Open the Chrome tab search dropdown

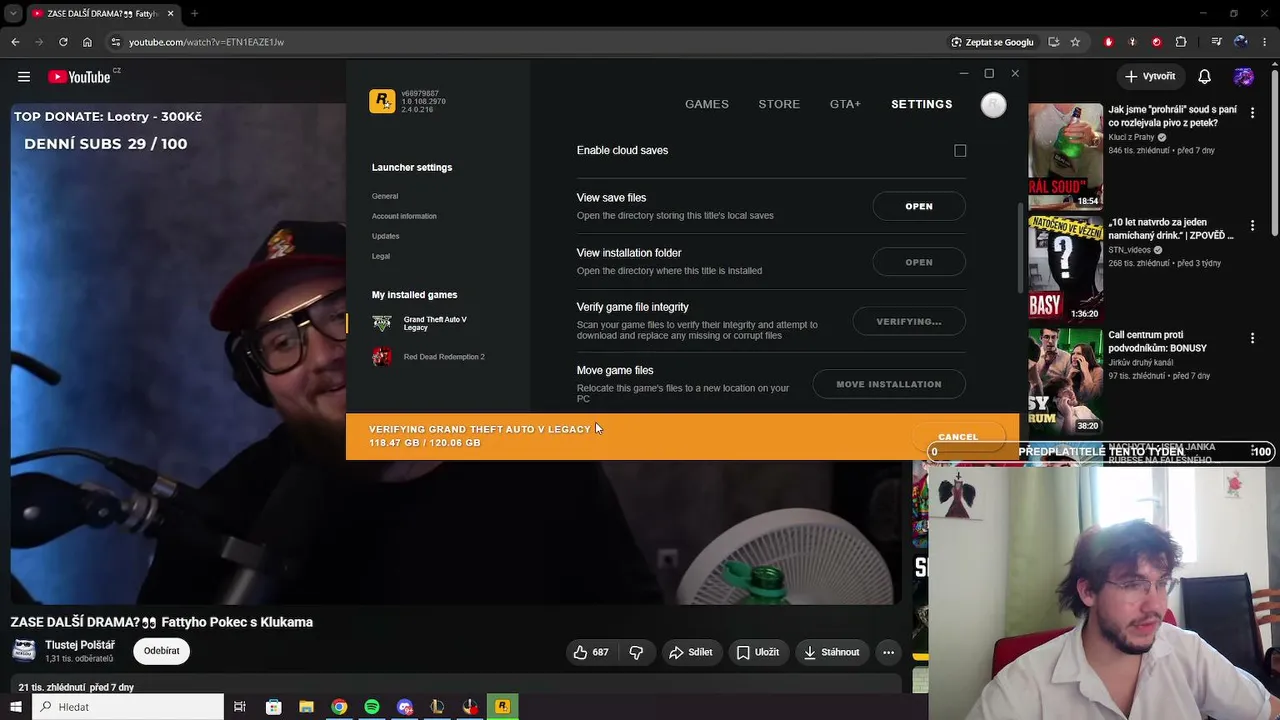tap(13, 14)
